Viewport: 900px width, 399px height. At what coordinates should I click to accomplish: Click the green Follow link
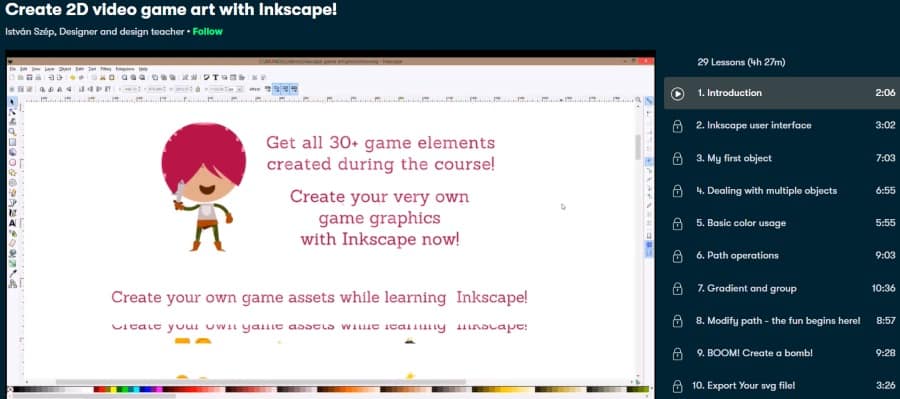[x=208, y=32]
